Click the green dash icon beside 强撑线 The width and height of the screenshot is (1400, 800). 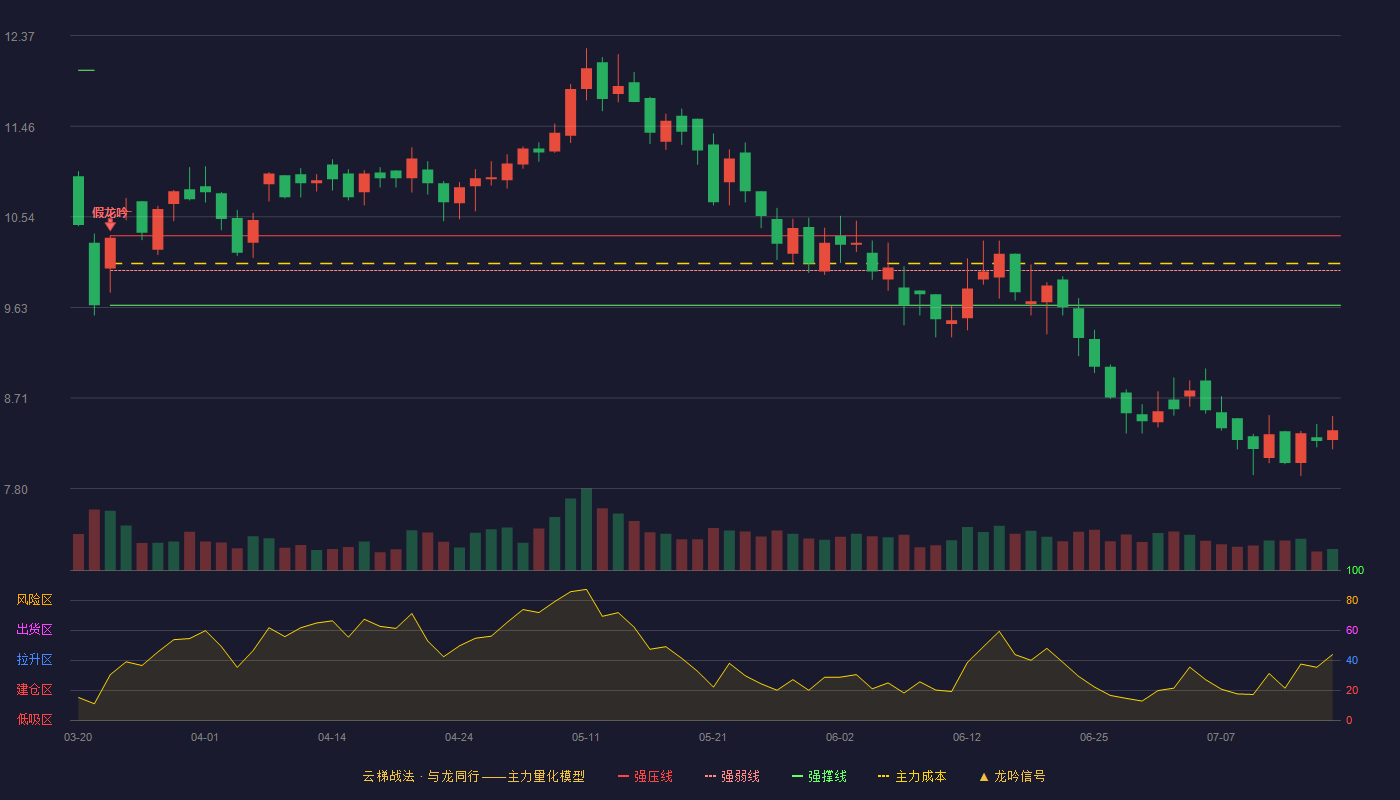tap(797, 776)
